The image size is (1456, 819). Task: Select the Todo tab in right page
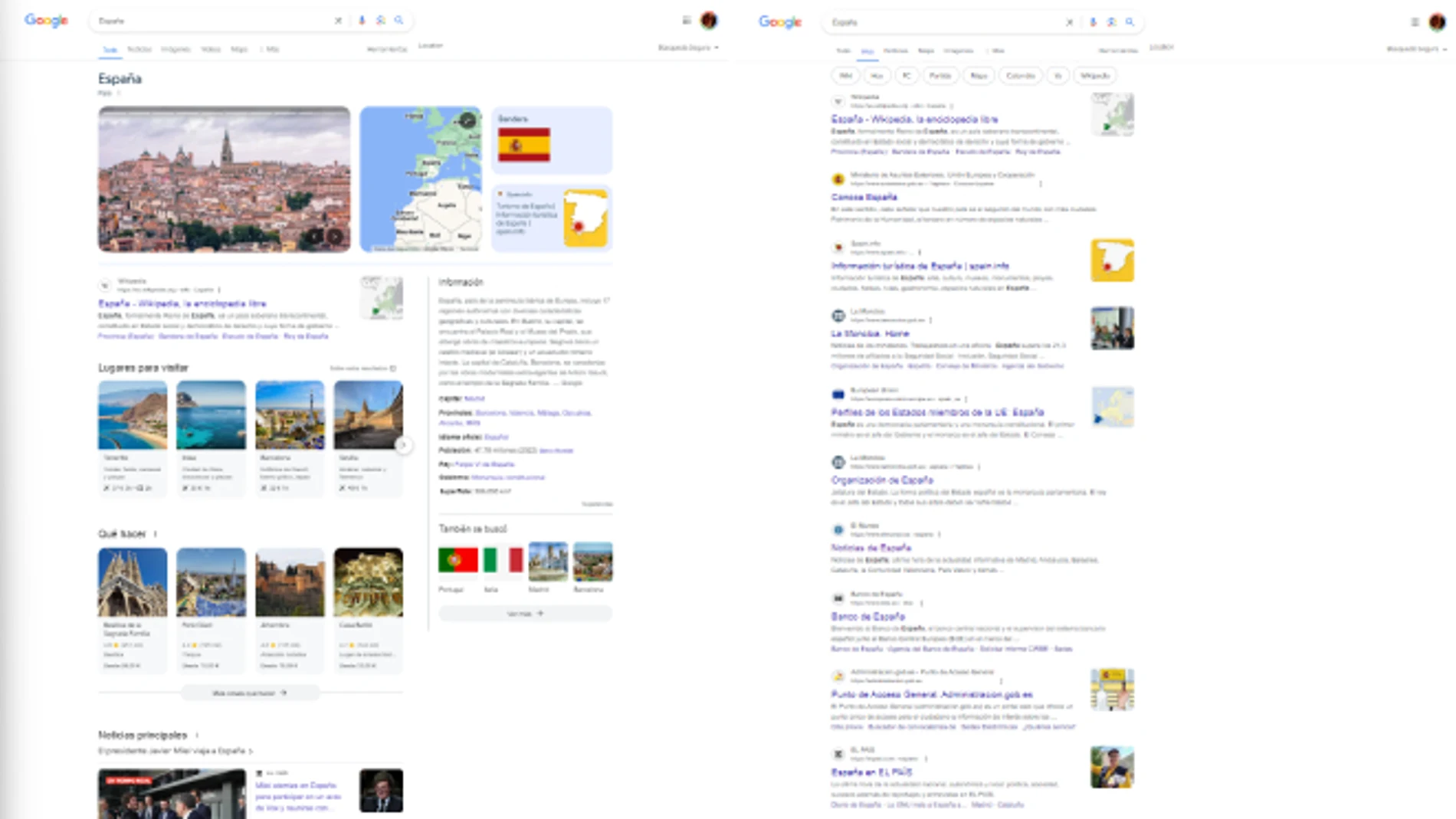coord(843,51)
